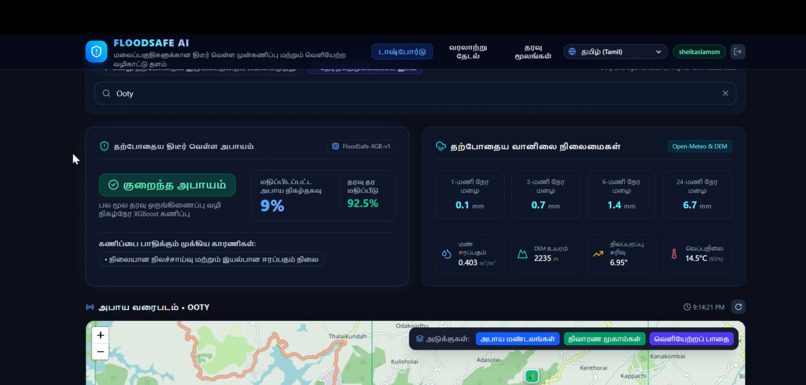Click the stable slope key factor chip
806x385 pixels.
click(212, 259)
